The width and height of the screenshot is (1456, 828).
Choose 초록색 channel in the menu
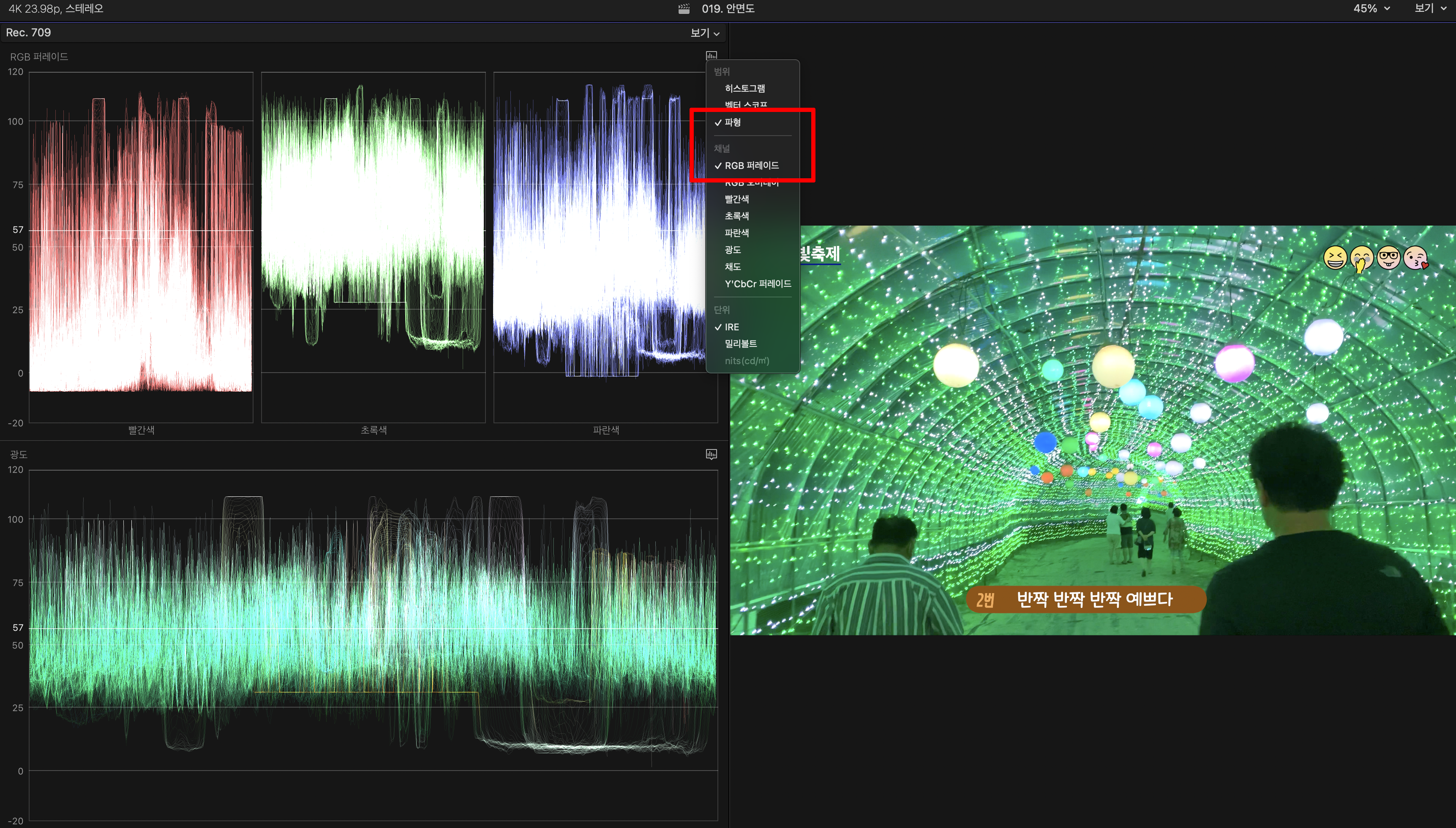736,216
